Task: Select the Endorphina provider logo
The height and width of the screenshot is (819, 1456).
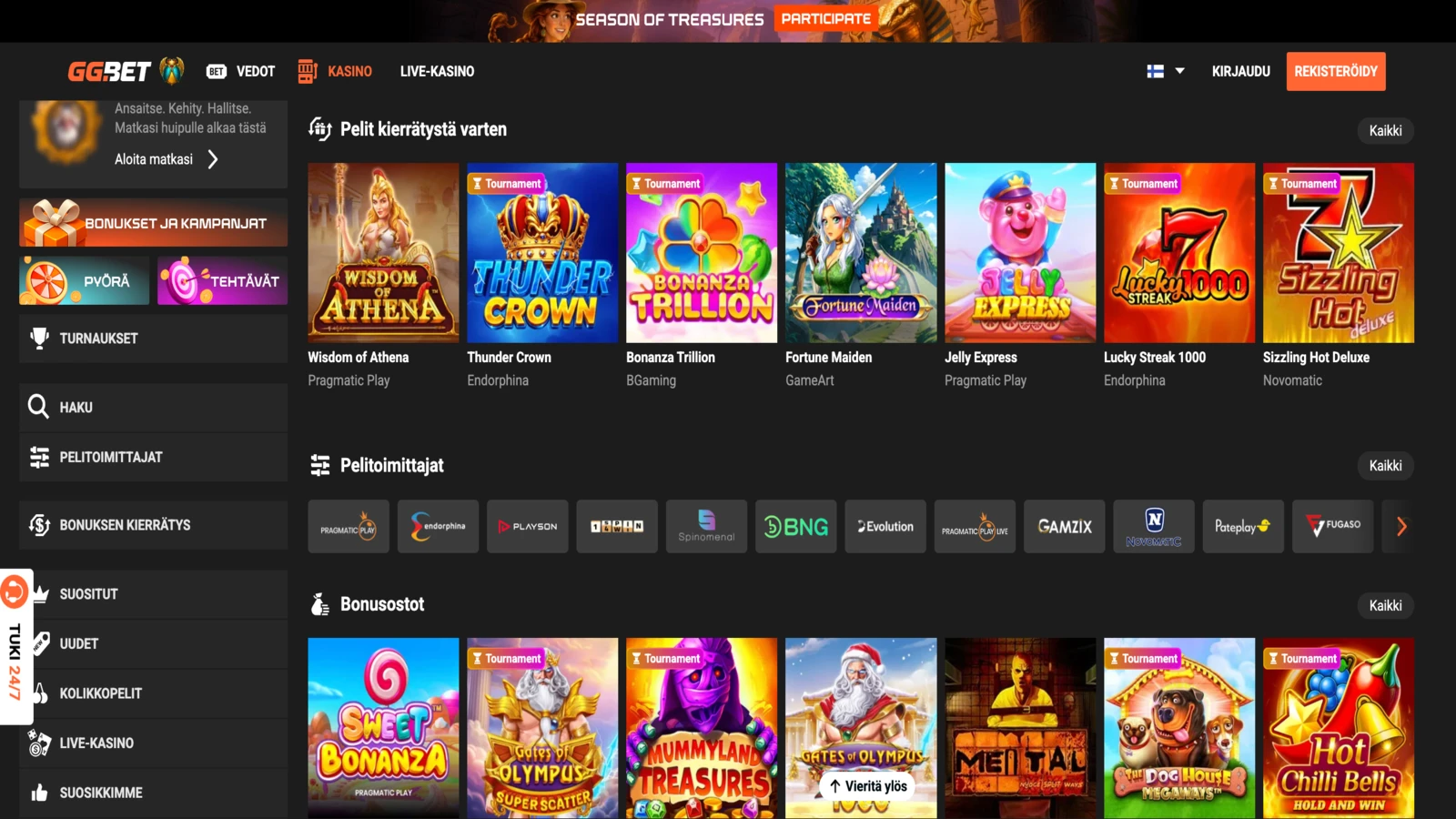Action: click(x=438, y=527)
